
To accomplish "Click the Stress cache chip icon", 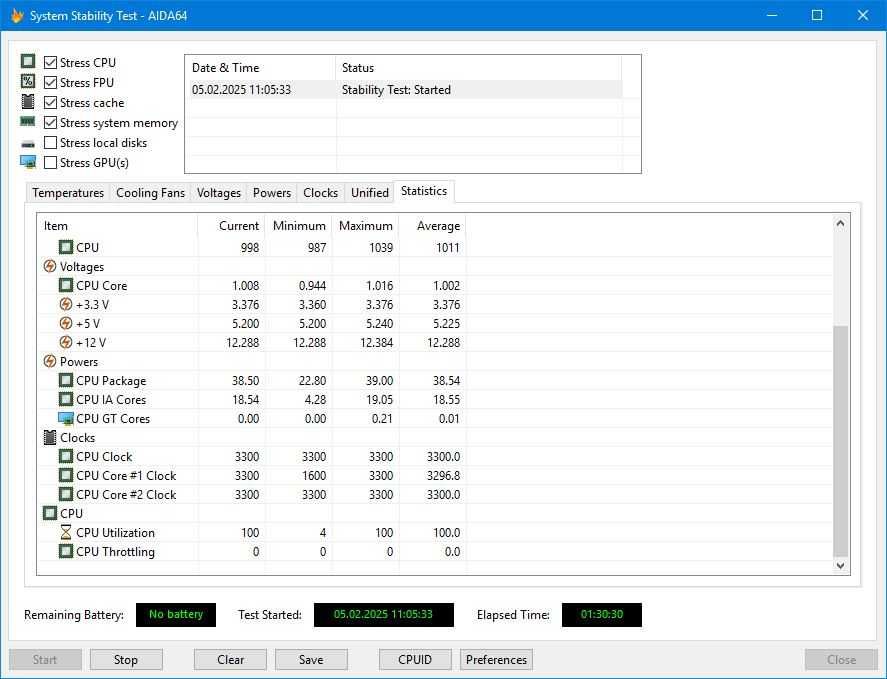I will tap(28, 102).
